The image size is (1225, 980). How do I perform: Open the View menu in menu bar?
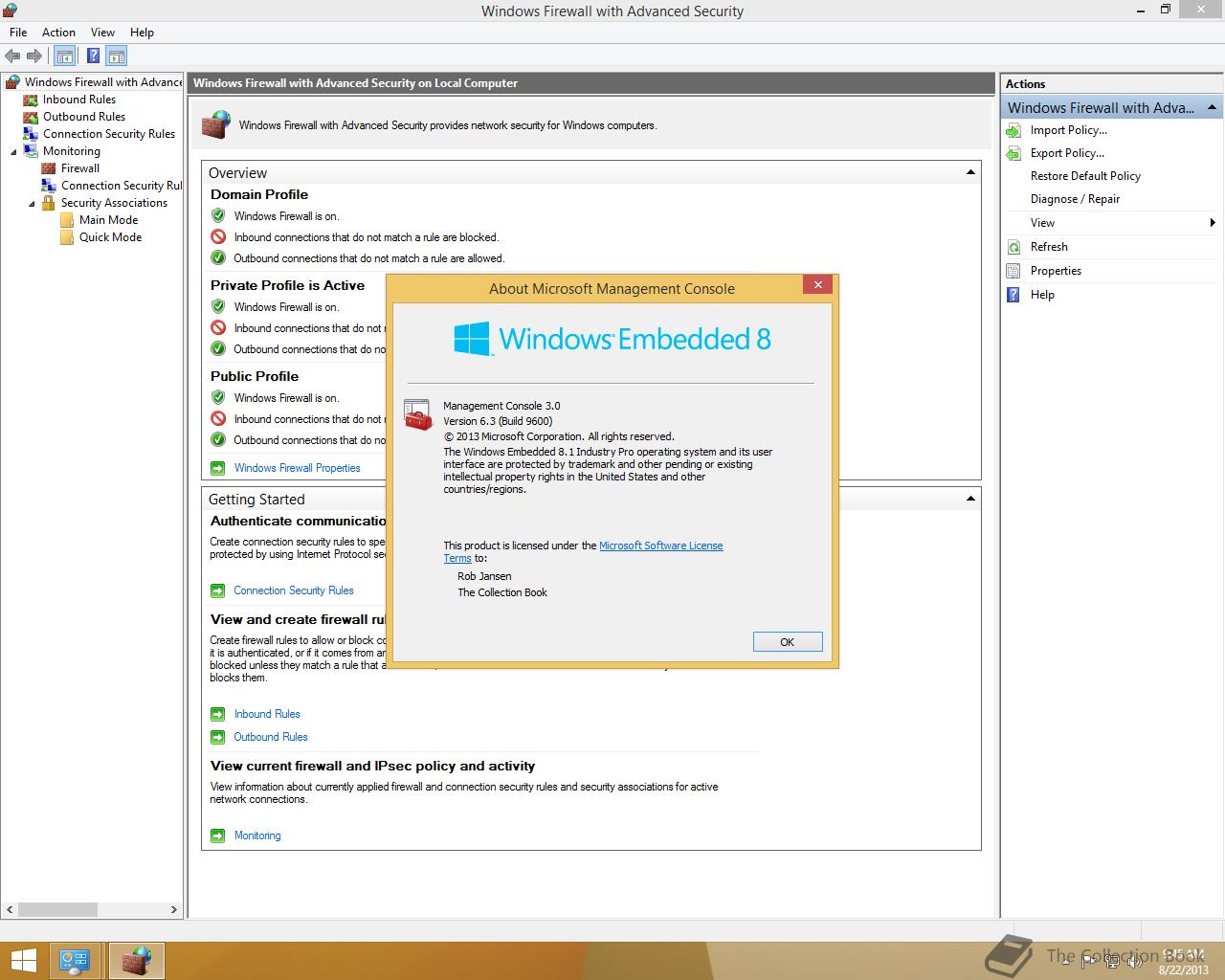click(x=102, y=33)
